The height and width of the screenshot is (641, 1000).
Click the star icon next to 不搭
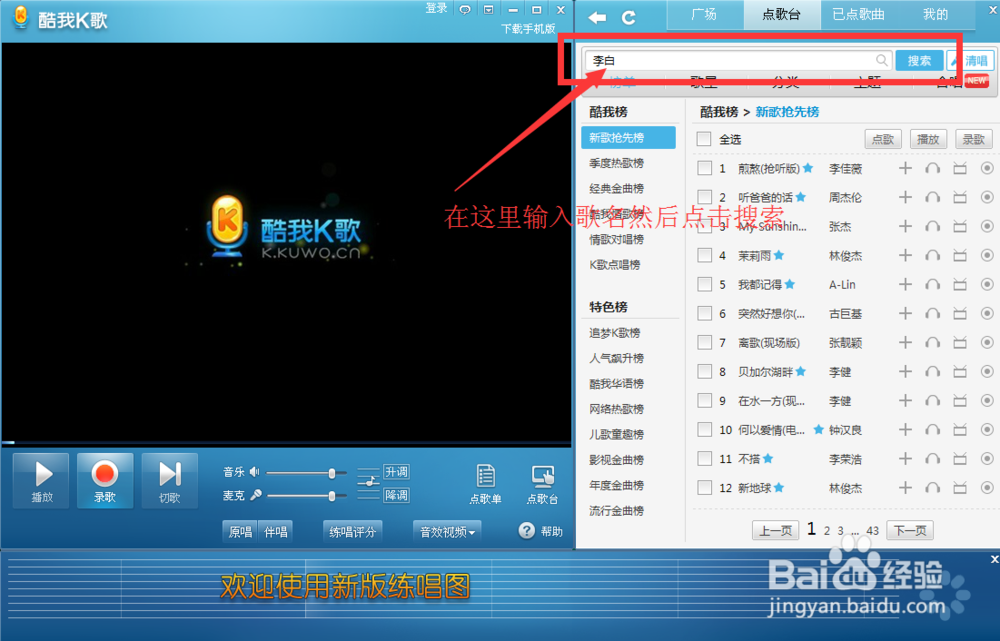[x=768, y=458]
